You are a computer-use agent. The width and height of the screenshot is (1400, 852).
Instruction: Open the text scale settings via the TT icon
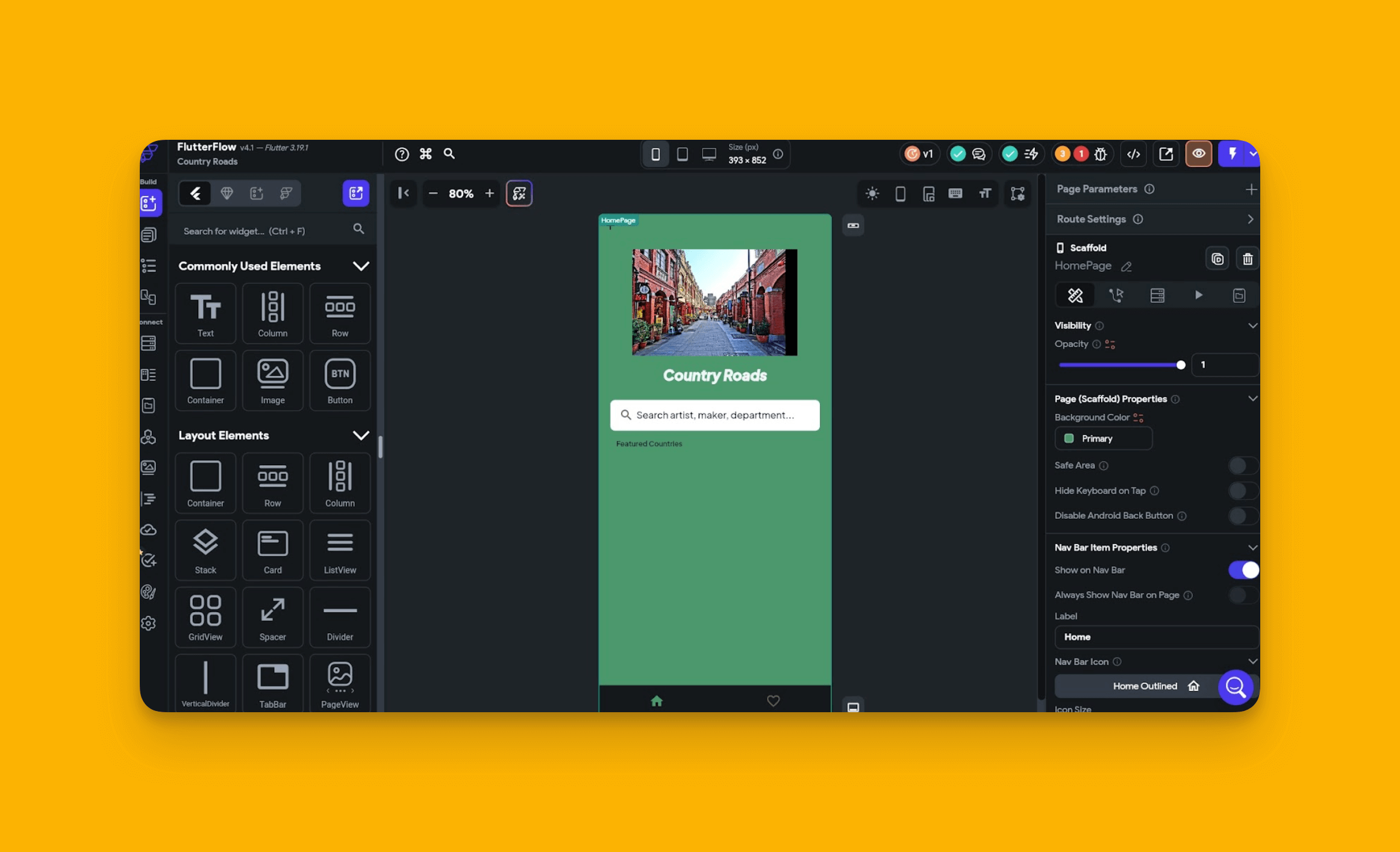point(985,193)
